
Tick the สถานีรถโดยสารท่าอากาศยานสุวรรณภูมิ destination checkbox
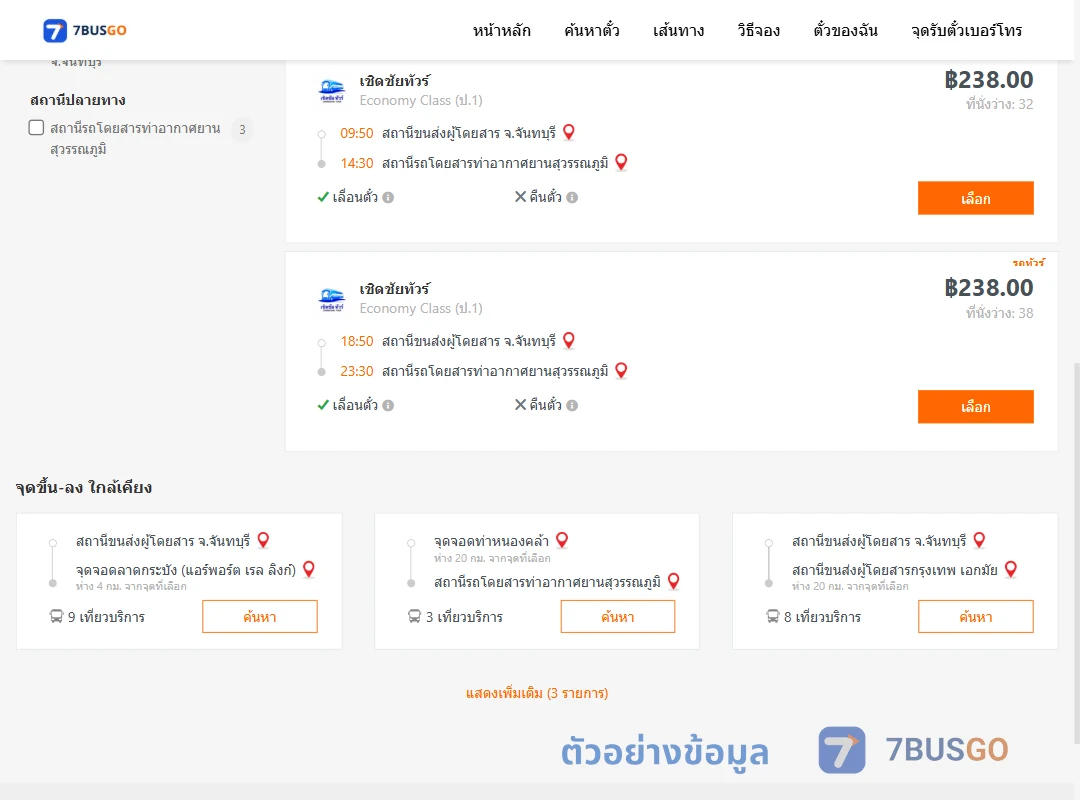[x=37, y=127]
